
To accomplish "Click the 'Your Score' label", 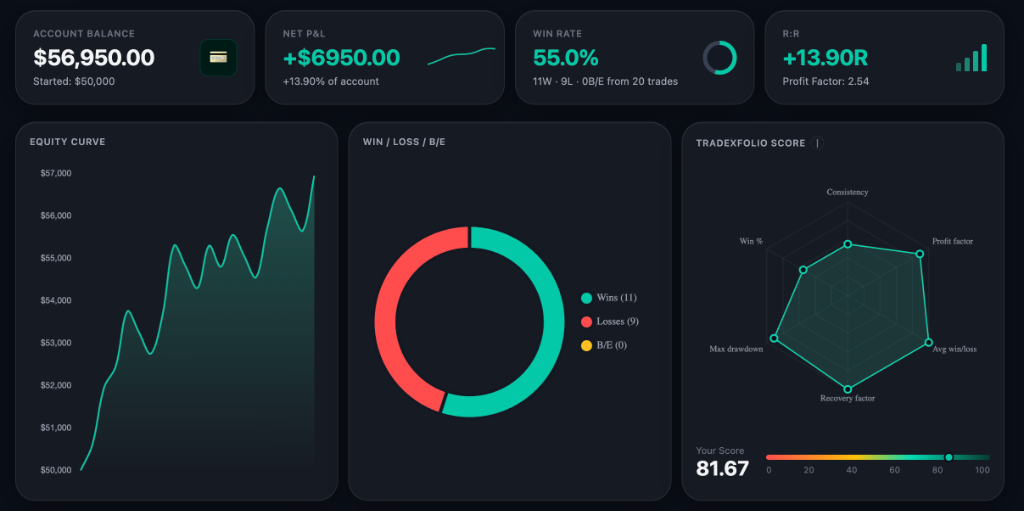I will [720, 451].
